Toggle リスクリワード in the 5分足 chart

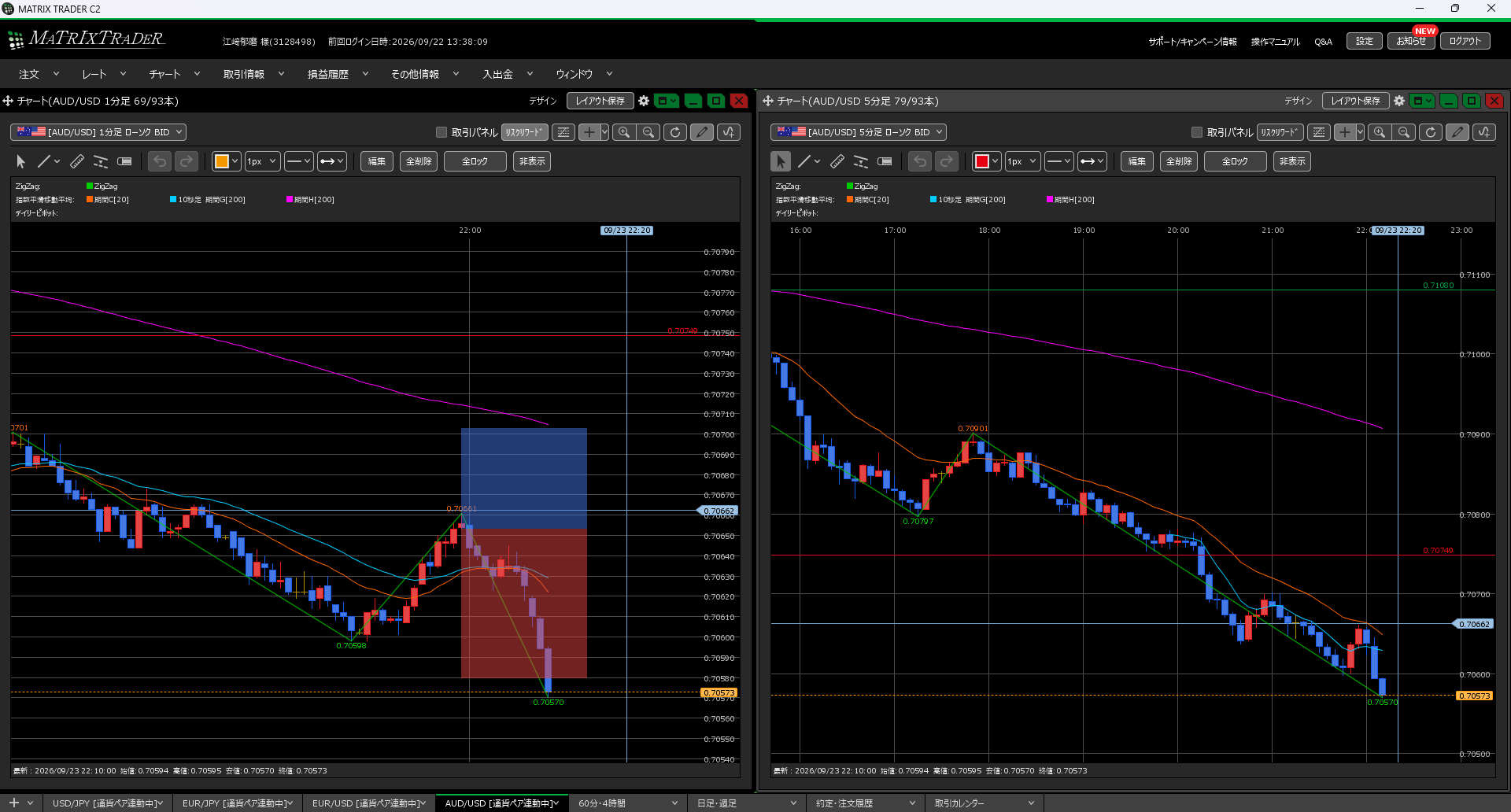(x=1280, y=132)
